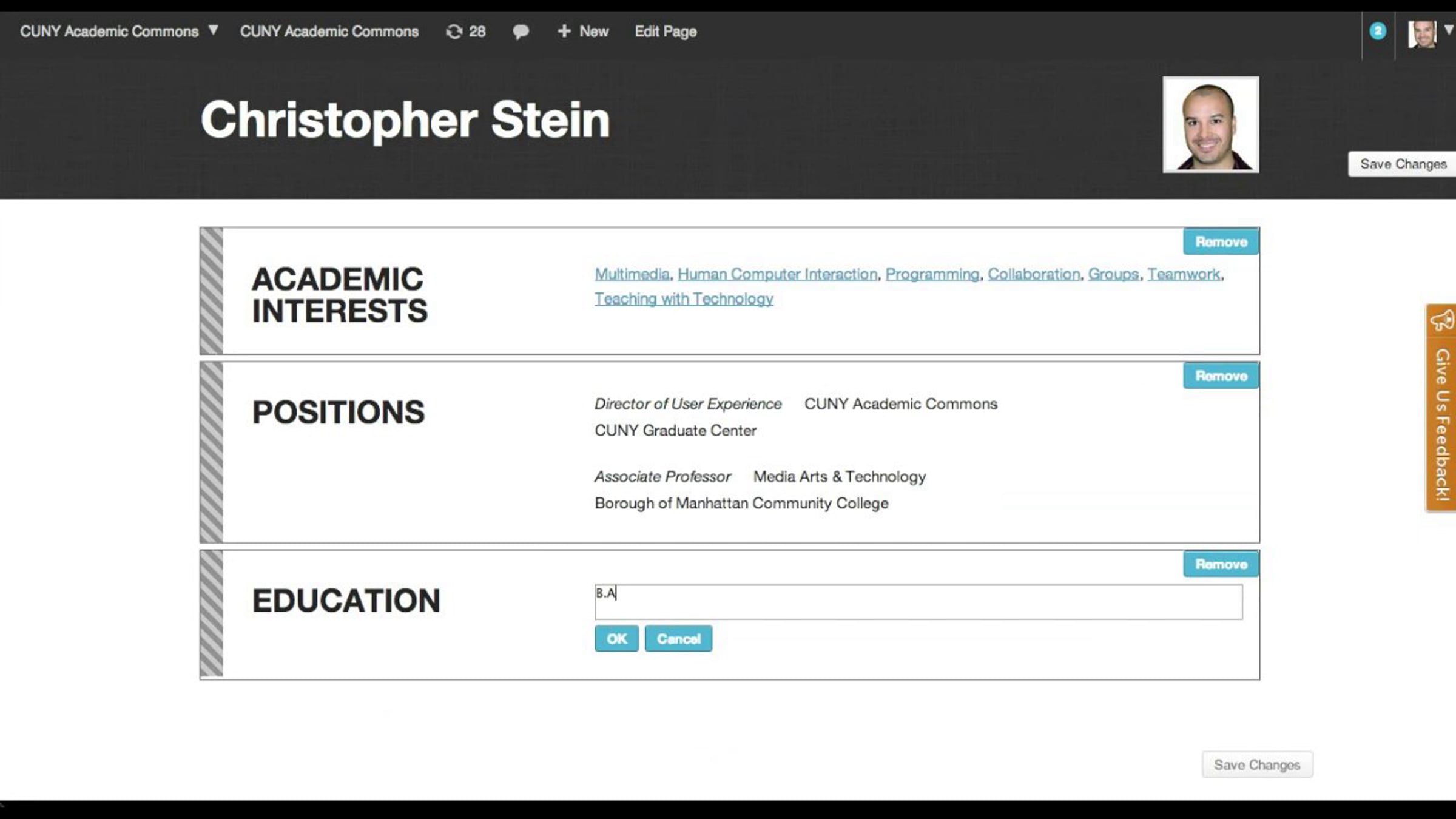Open the notifications badge showing 2

click(x=1378, y=31)
